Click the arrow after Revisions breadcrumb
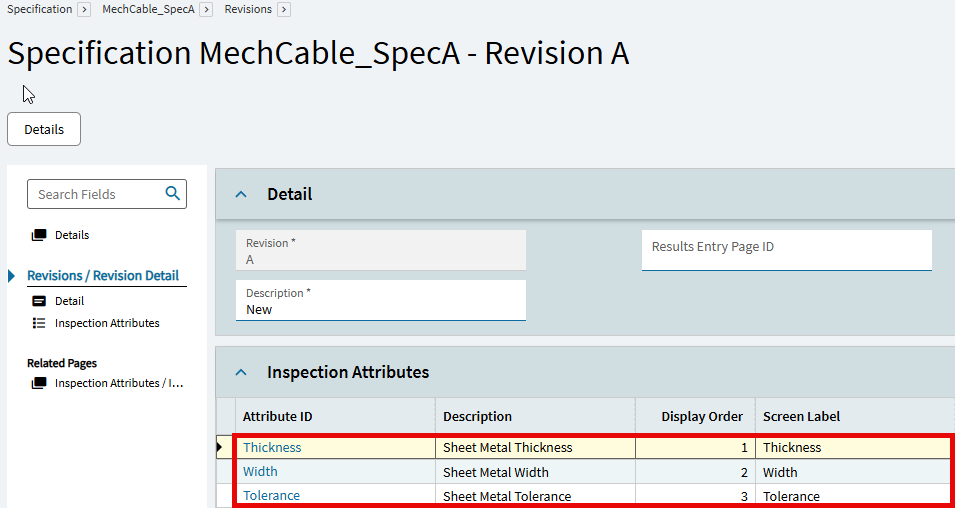The image size is (955, 508). pyautogui.click(x=284, y=9)
